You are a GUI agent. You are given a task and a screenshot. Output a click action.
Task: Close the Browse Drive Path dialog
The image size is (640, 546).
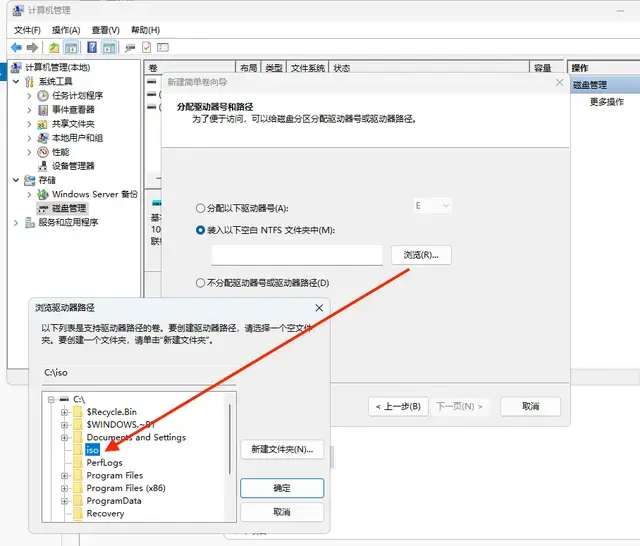coord(319,308)
